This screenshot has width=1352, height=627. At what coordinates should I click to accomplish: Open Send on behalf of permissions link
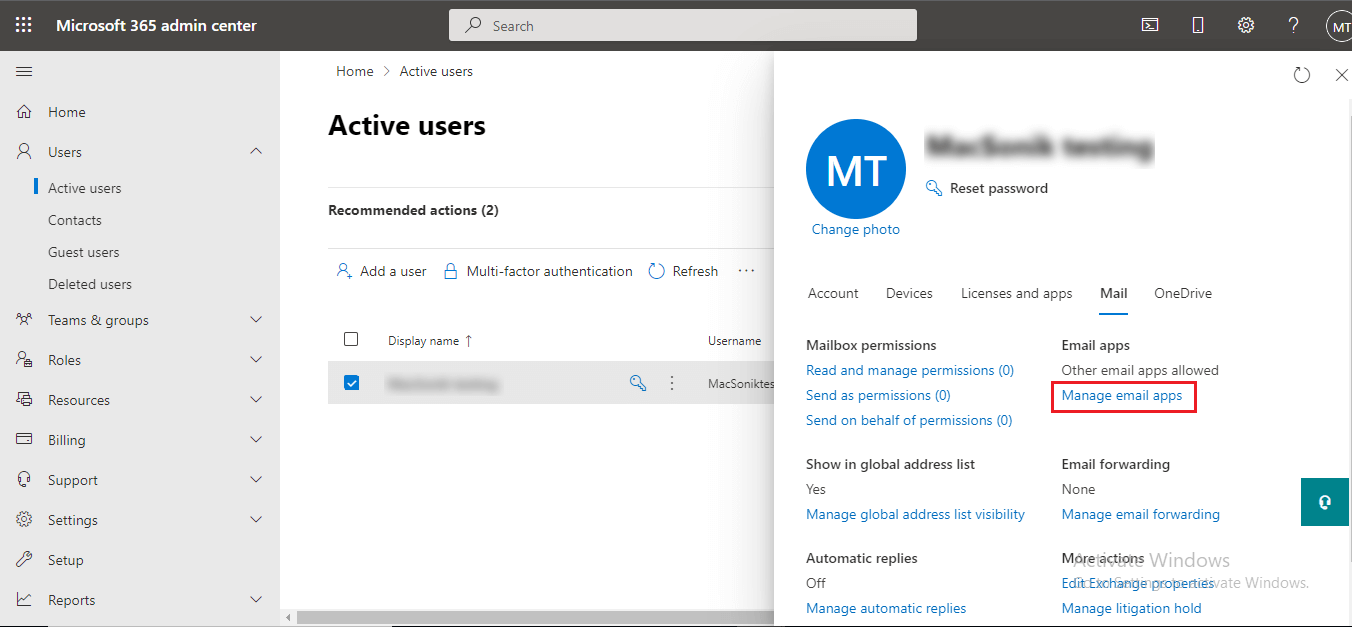tap(909, 420)
